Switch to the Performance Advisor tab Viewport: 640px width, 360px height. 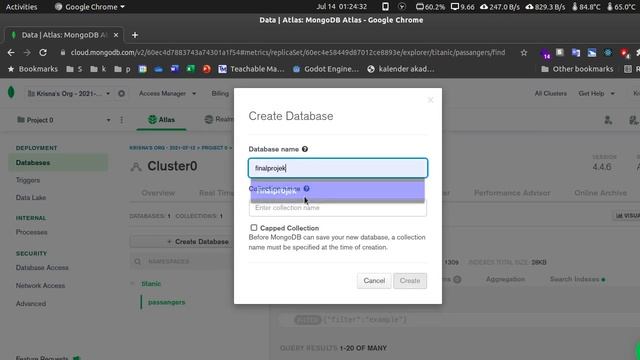click(x=512, y=193)
